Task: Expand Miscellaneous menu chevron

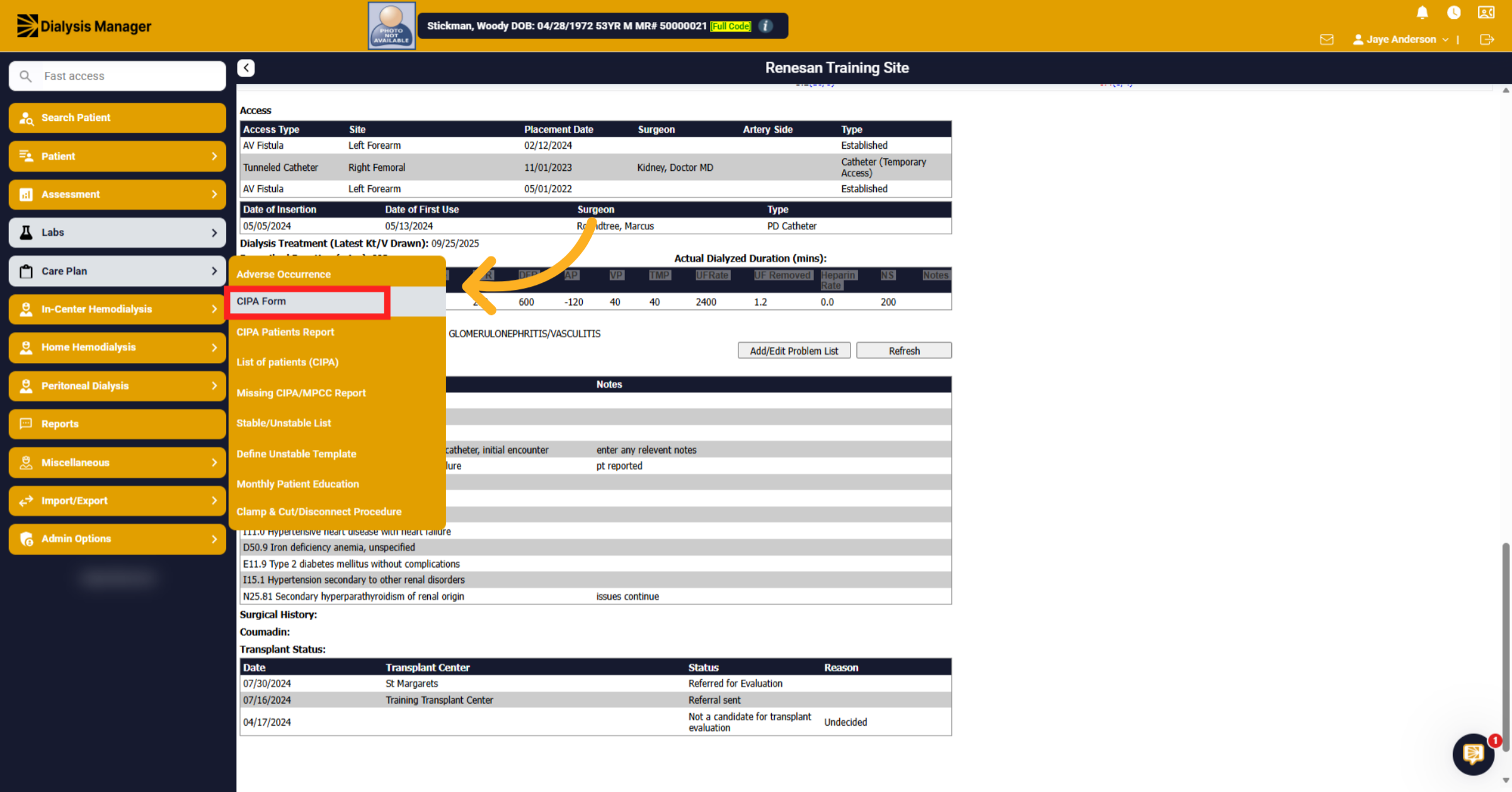Action: tap(214, 462)
